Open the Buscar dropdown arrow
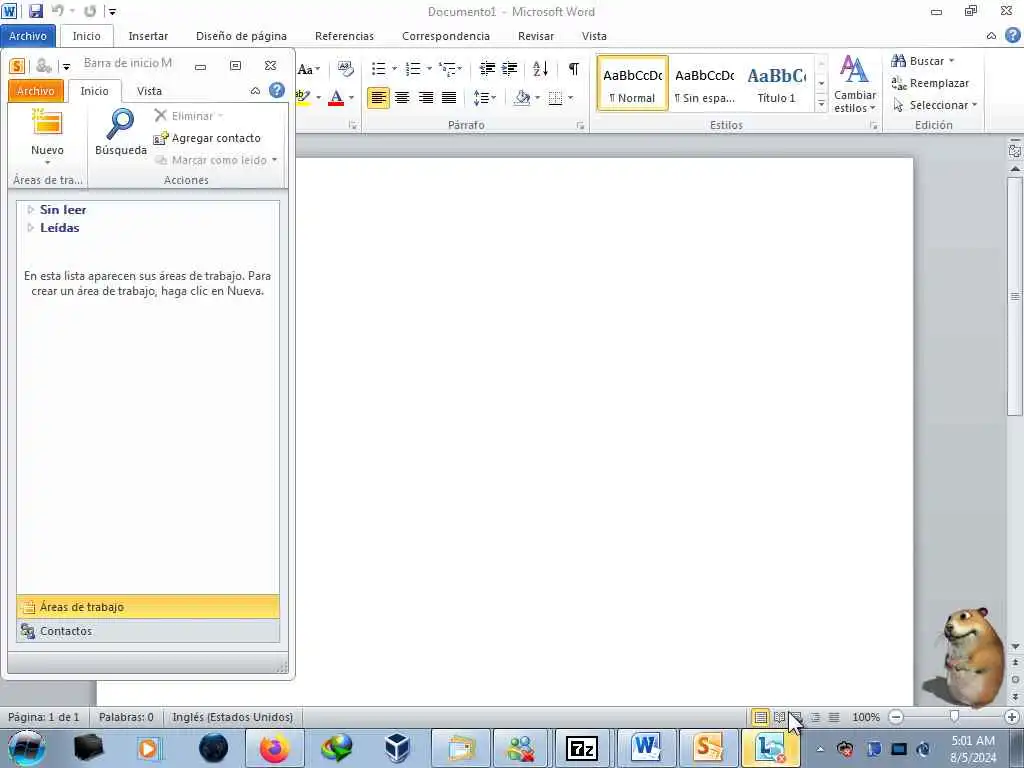This screenshot has height=768, width=1024. 952,61
